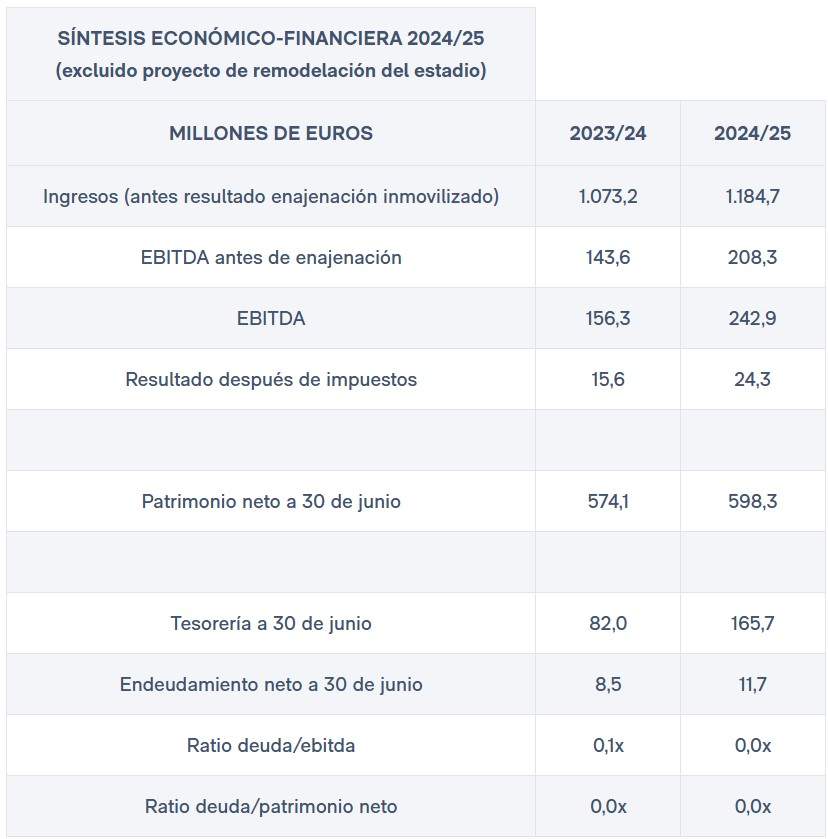Click Ratio deuda/patrimonio neto label
The image size is (828, 839).
(x=271, y=806)
